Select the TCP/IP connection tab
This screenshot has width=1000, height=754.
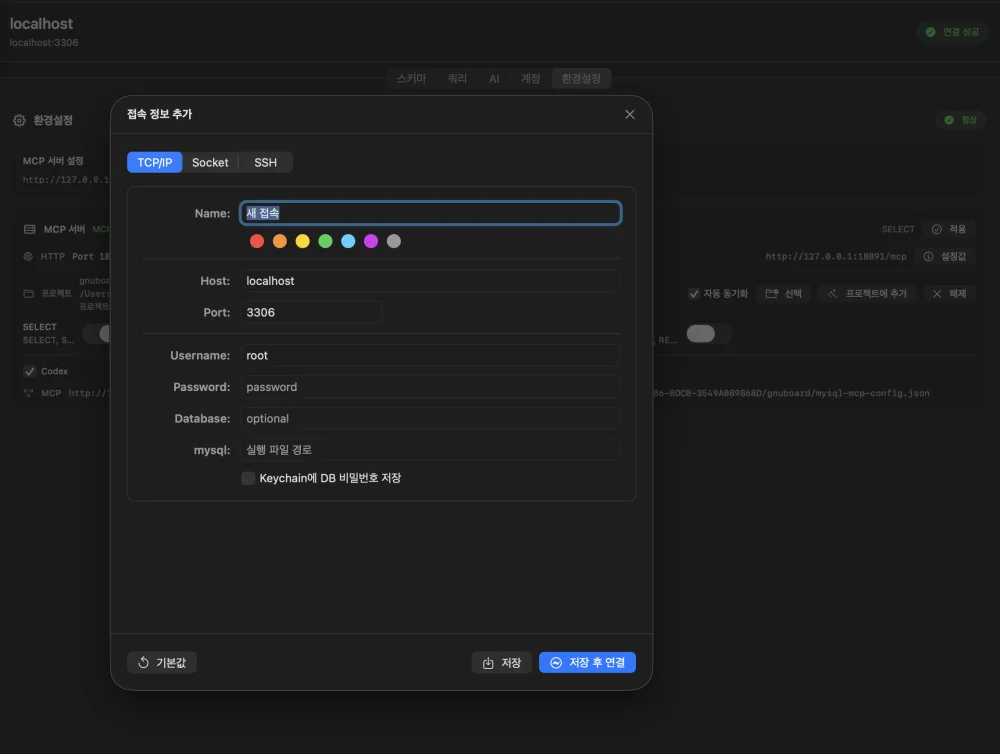(155, 162)
